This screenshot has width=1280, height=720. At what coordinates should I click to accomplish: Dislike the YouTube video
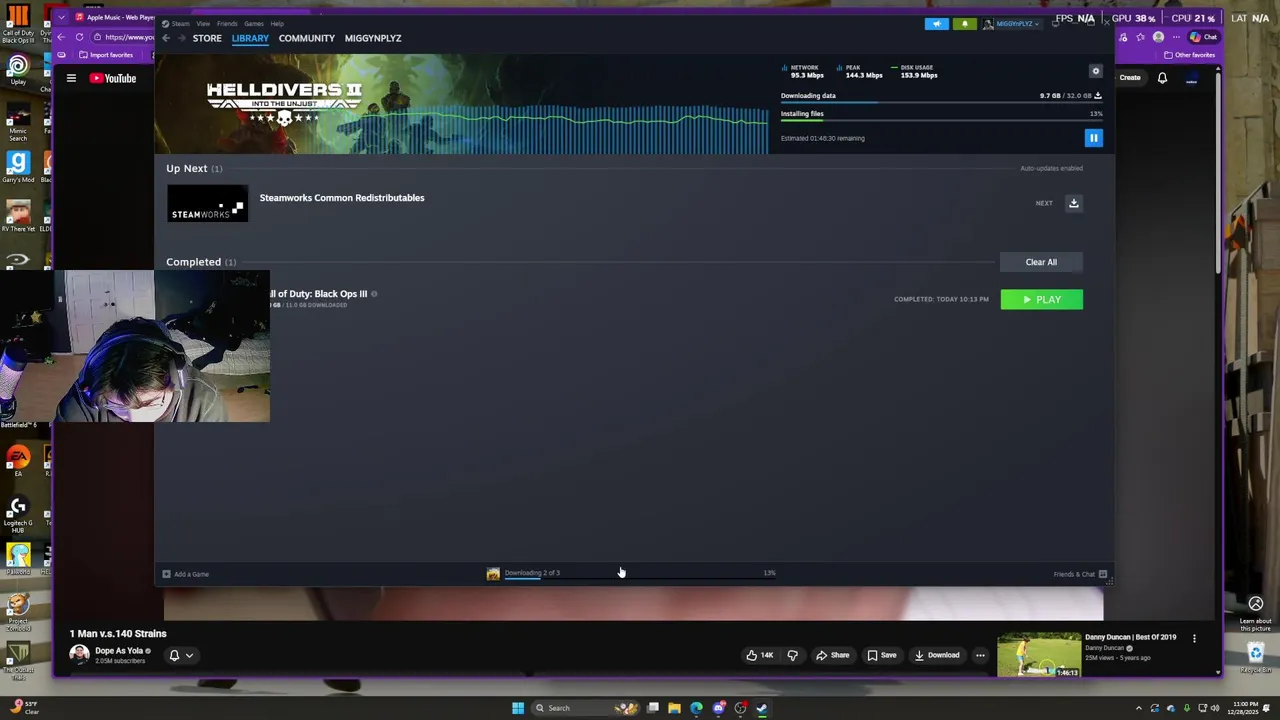point(792,655)
